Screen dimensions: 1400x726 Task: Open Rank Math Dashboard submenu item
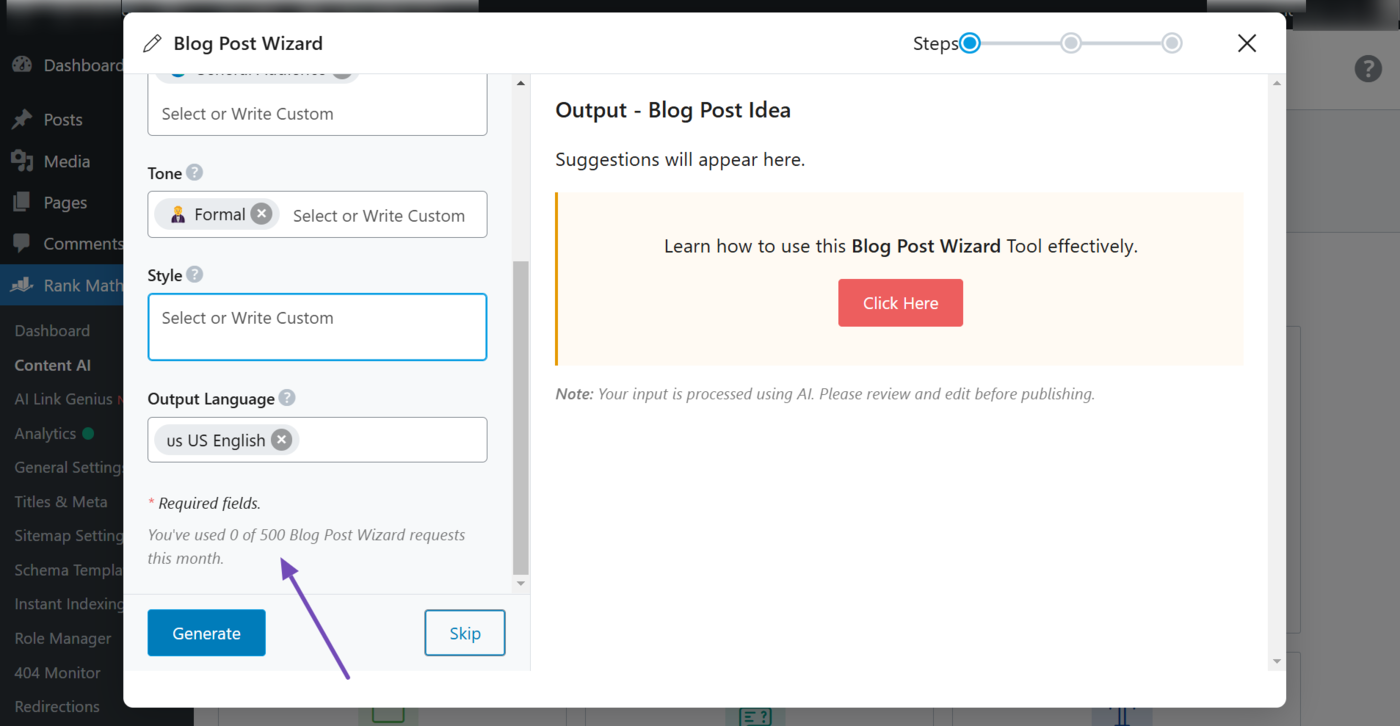52,330
